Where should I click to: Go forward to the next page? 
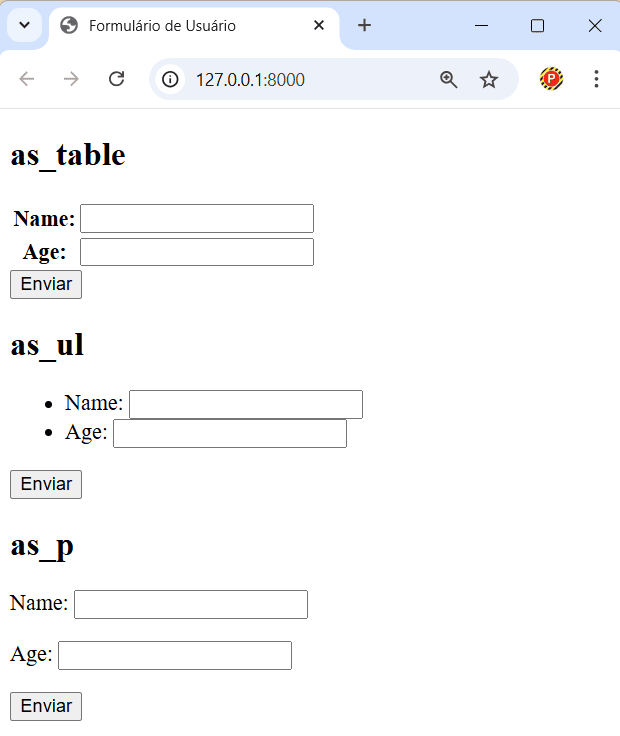(x=71, y=79)
